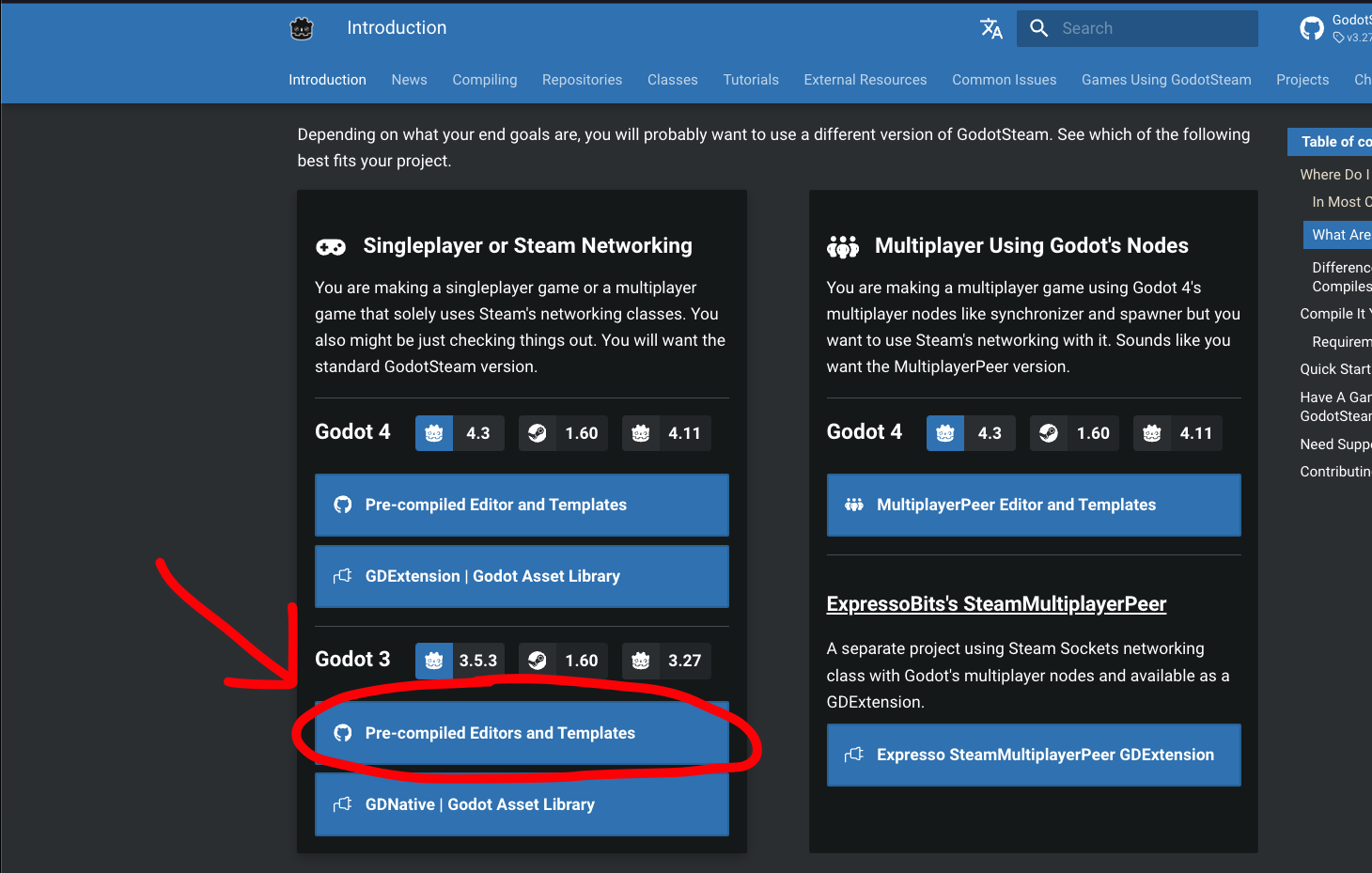Click the GodotSteam 3.27 badge
The image size is (1372, 873).
[x=666, y=661]
